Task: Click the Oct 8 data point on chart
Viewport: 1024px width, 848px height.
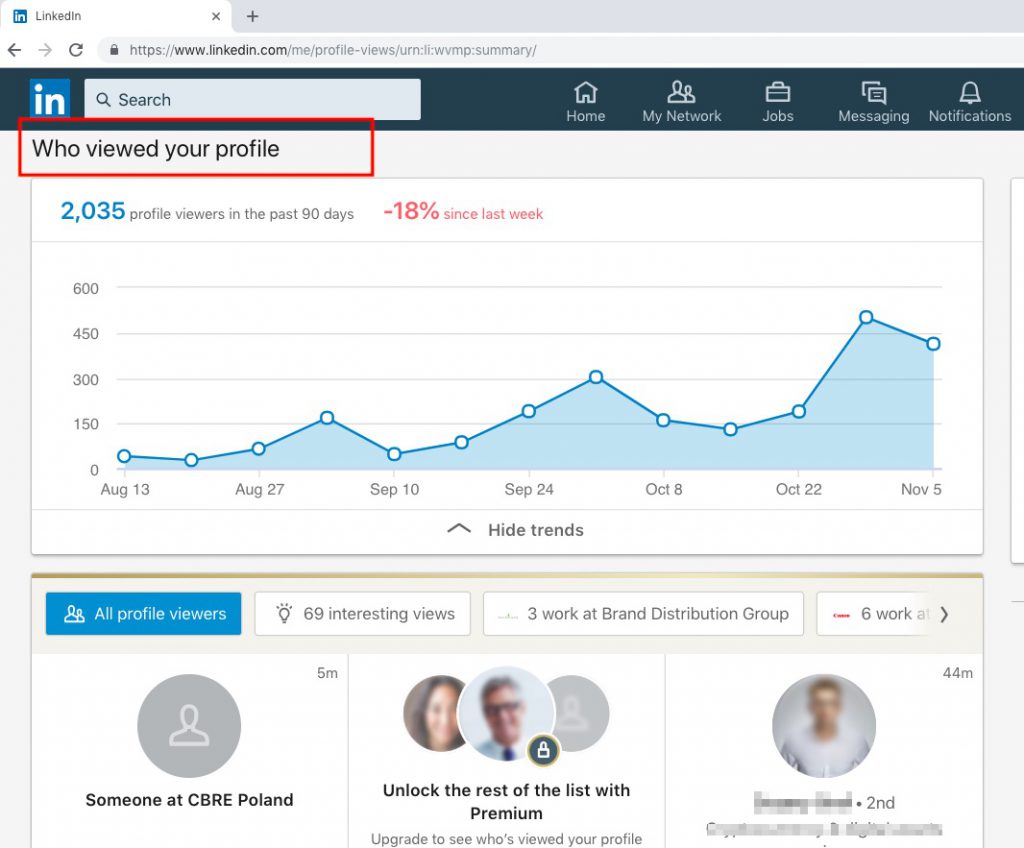Action: (663, 420)
